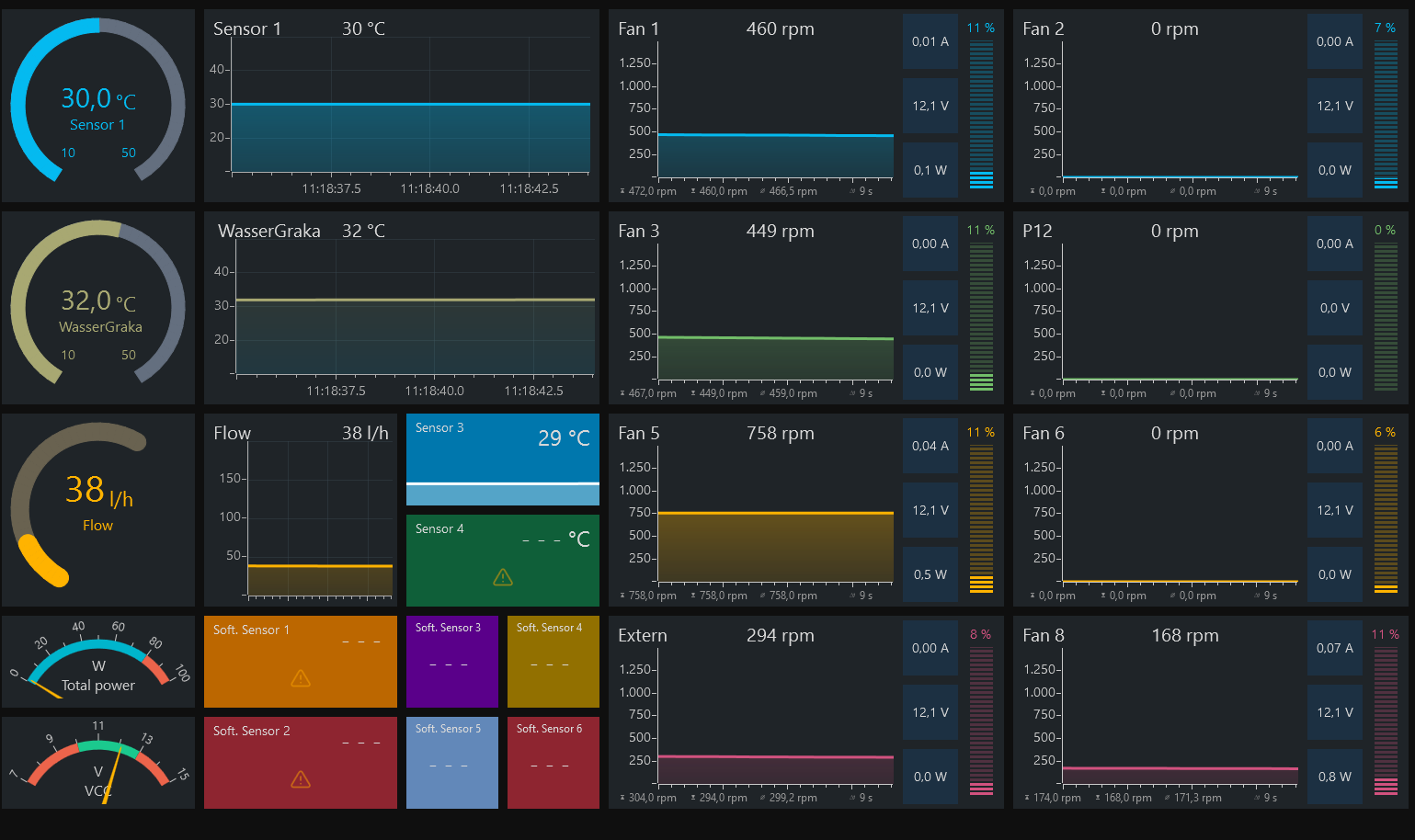Select the Soft. Sensor 6 red tile
Screen dimensions: 1415x840
coord(553,763)
